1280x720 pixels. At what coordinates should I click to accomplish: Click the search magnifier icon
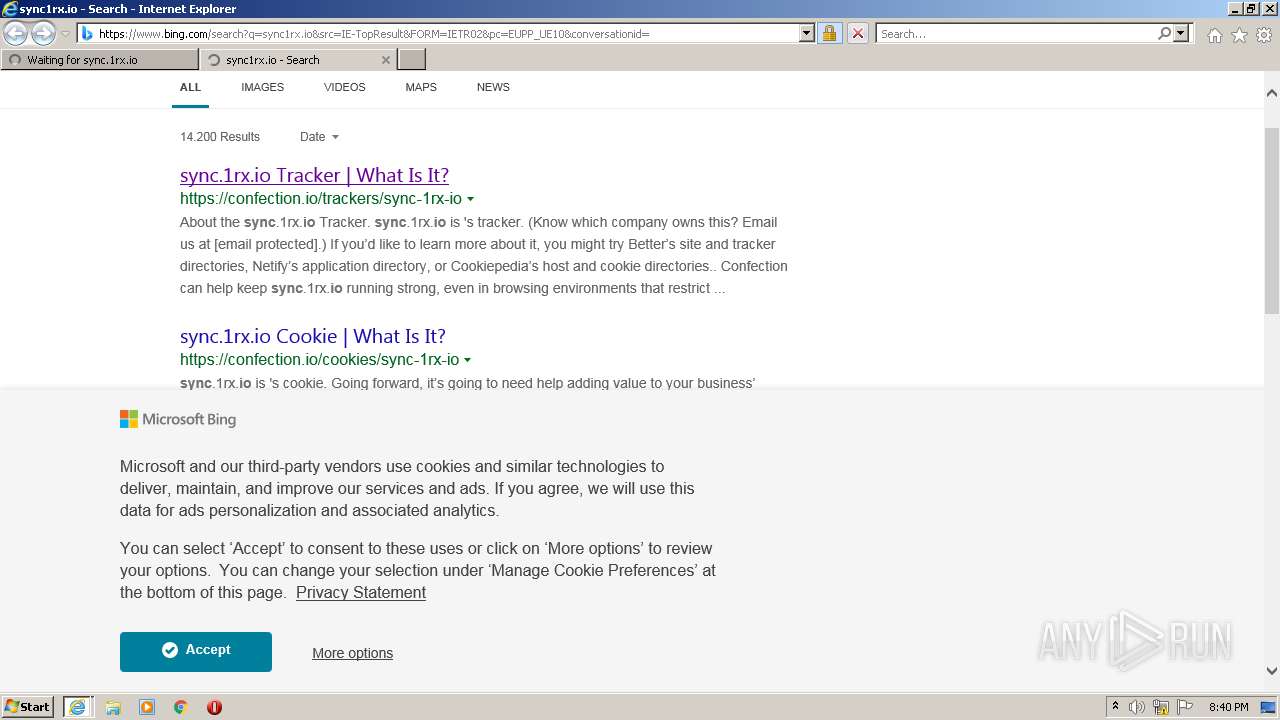click(1164, 34)
